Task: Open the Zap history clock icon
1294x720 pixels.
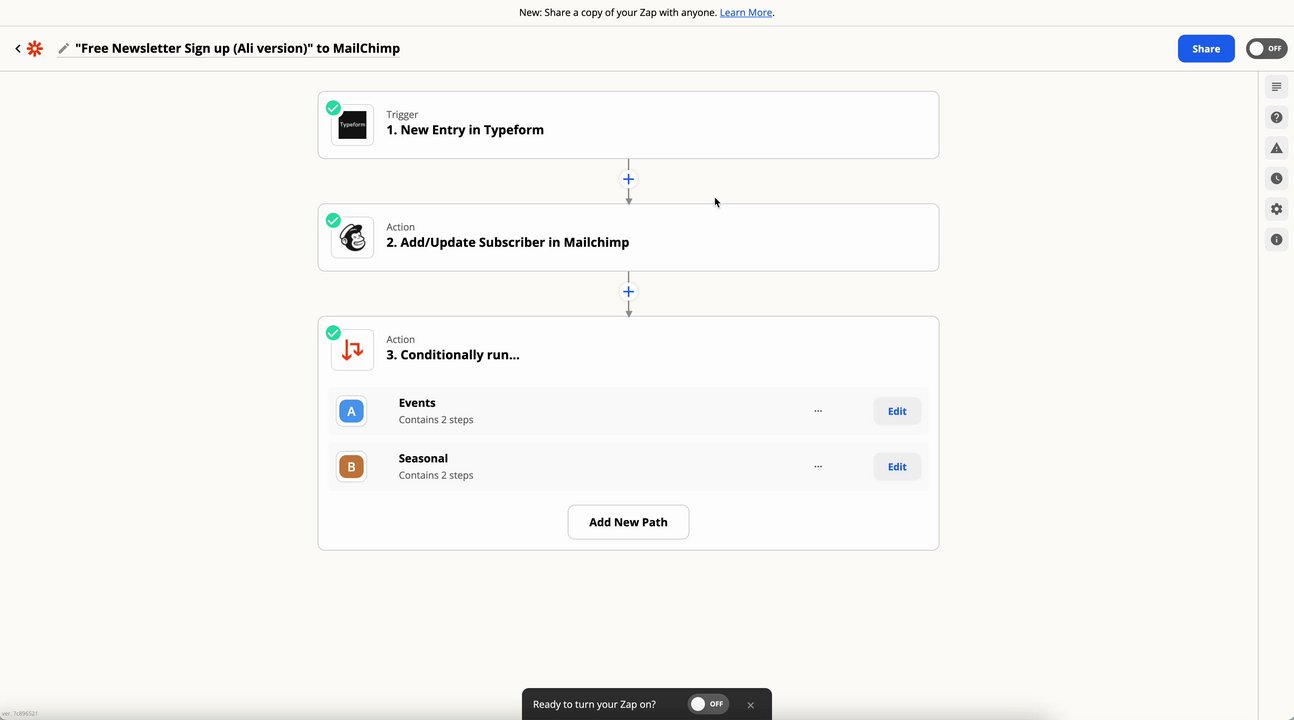Action: (1276, 179)
